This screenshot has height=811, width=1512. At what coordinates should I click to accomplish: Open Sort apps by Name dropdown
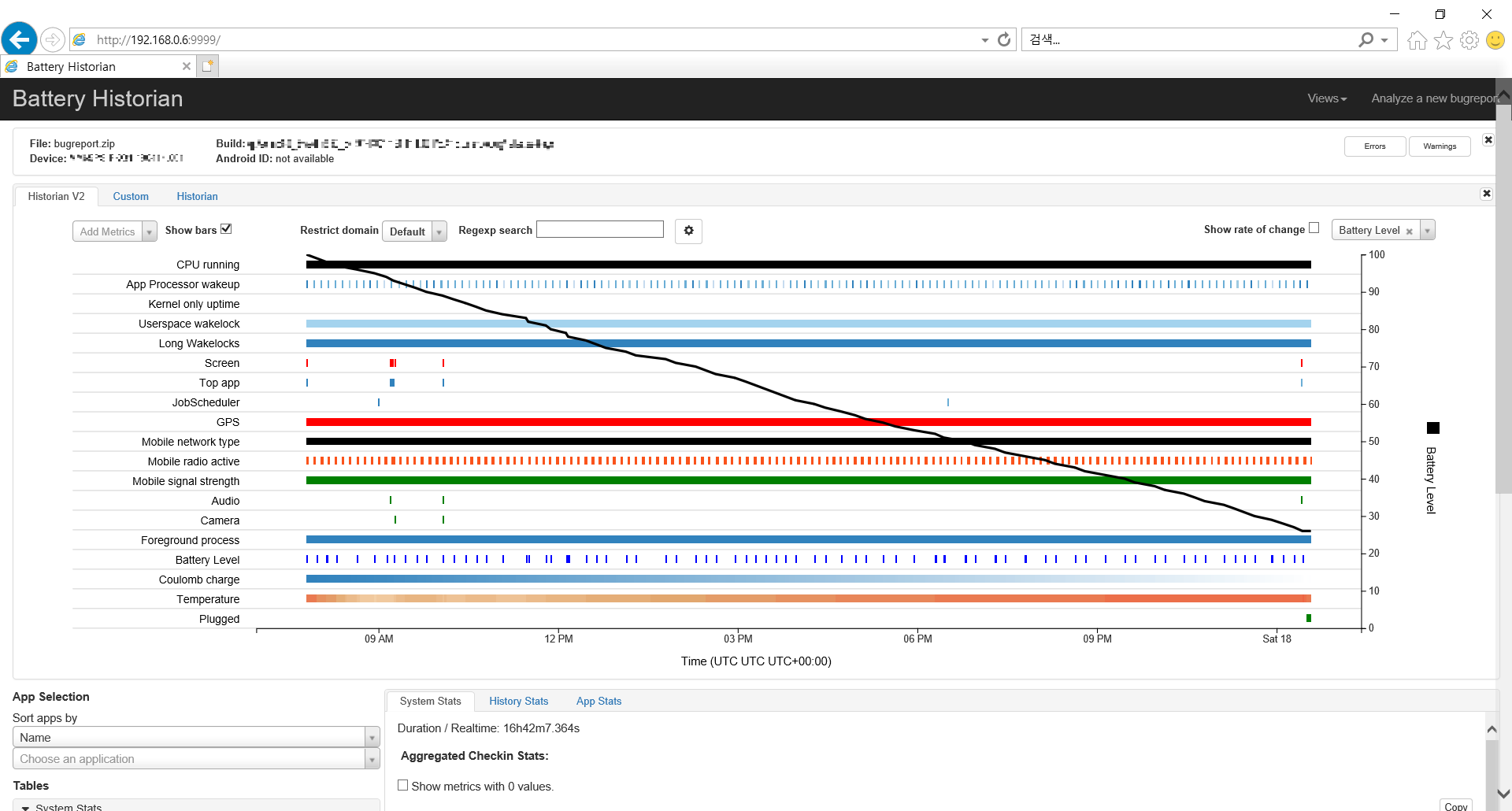coord(196,737)
